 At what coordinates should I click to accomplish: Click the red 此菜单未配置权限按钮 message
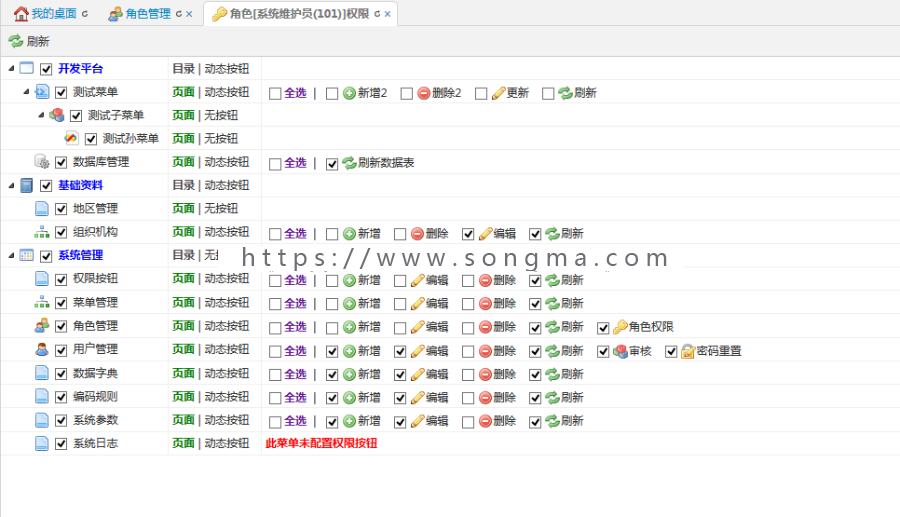click(321, 443)
